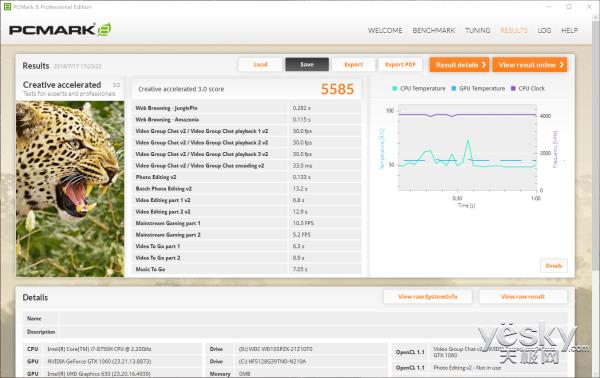Go to the HELP tab
This screenshot has height=378, width=600.
tap(569, 31)
